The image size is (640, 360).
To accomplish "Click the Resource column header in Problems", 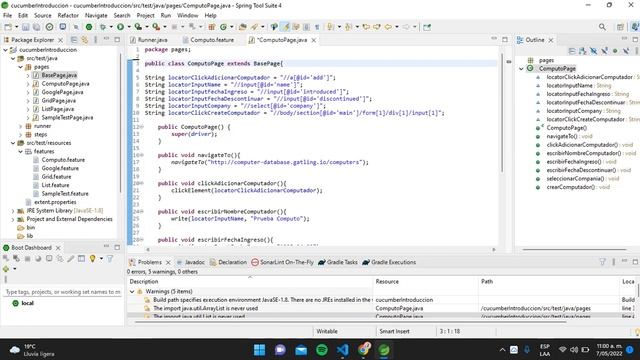I will pyautogui.click(x=425, y=282).
